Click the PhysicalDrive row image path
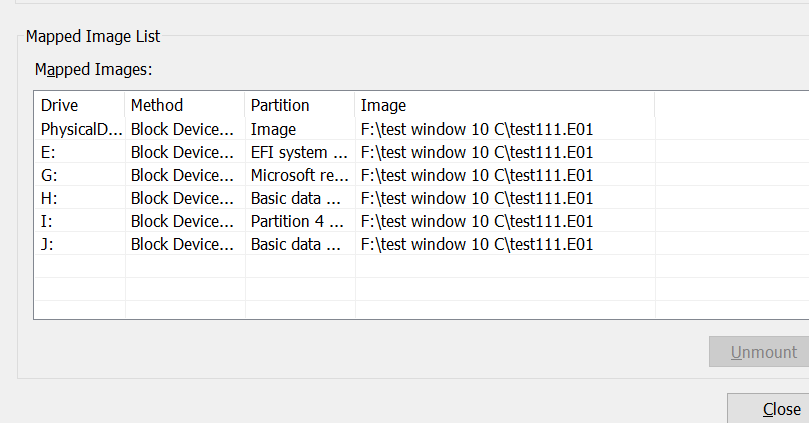This screenshot has height=423, width=809. 477,129
